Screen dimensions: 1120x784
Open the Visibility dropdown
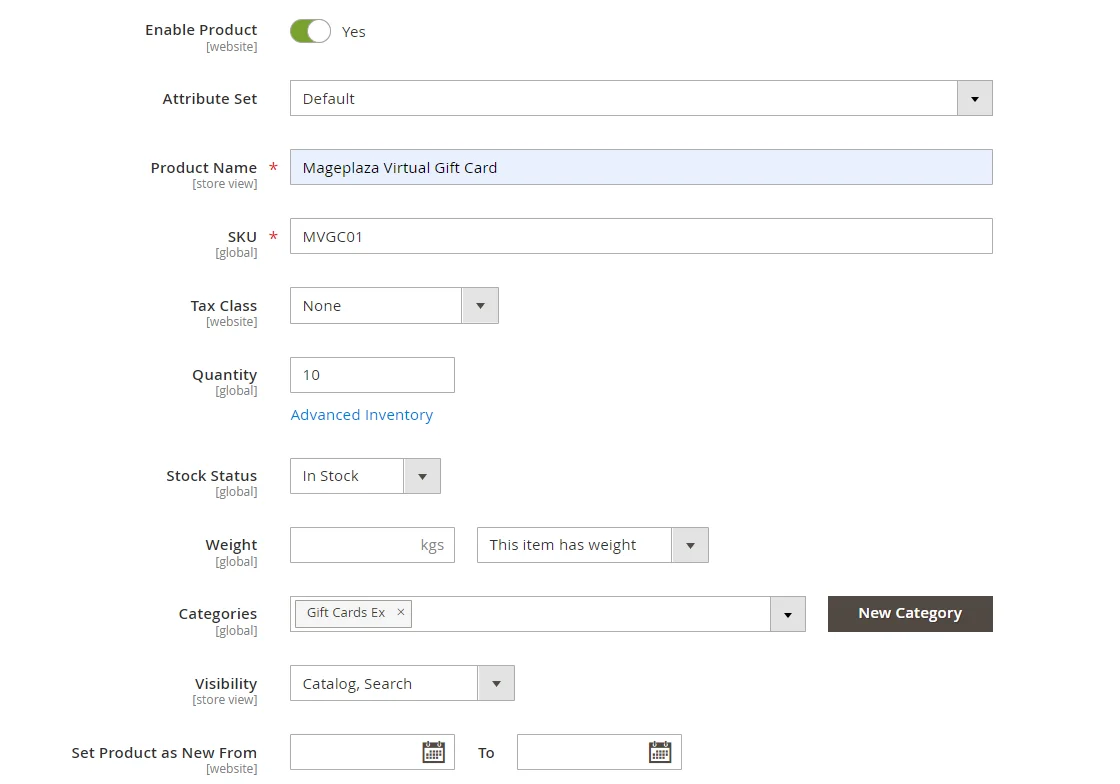click(402, 683)
